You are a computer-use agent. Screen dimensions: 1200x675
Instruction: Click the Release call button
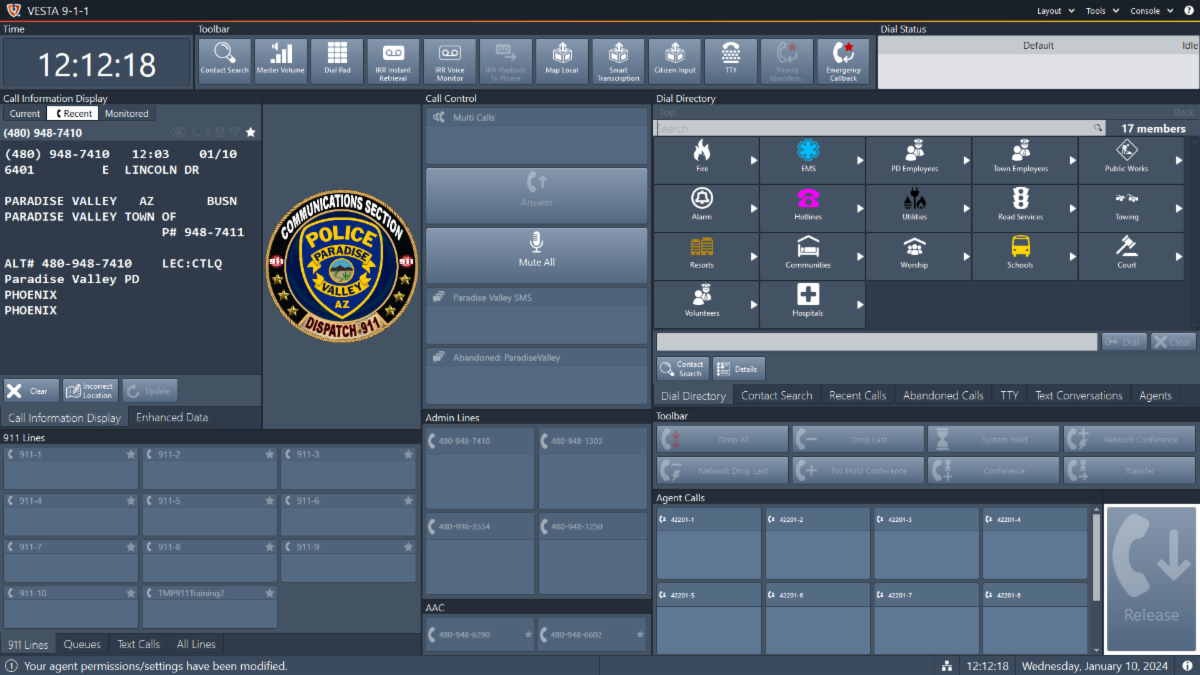coord(1151,579)
